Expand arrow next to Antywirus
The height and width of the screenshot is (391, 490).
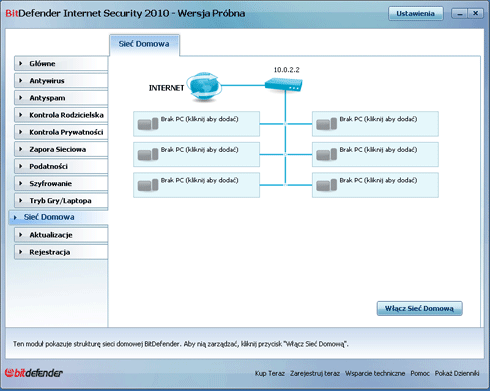[x=21, y=81]
